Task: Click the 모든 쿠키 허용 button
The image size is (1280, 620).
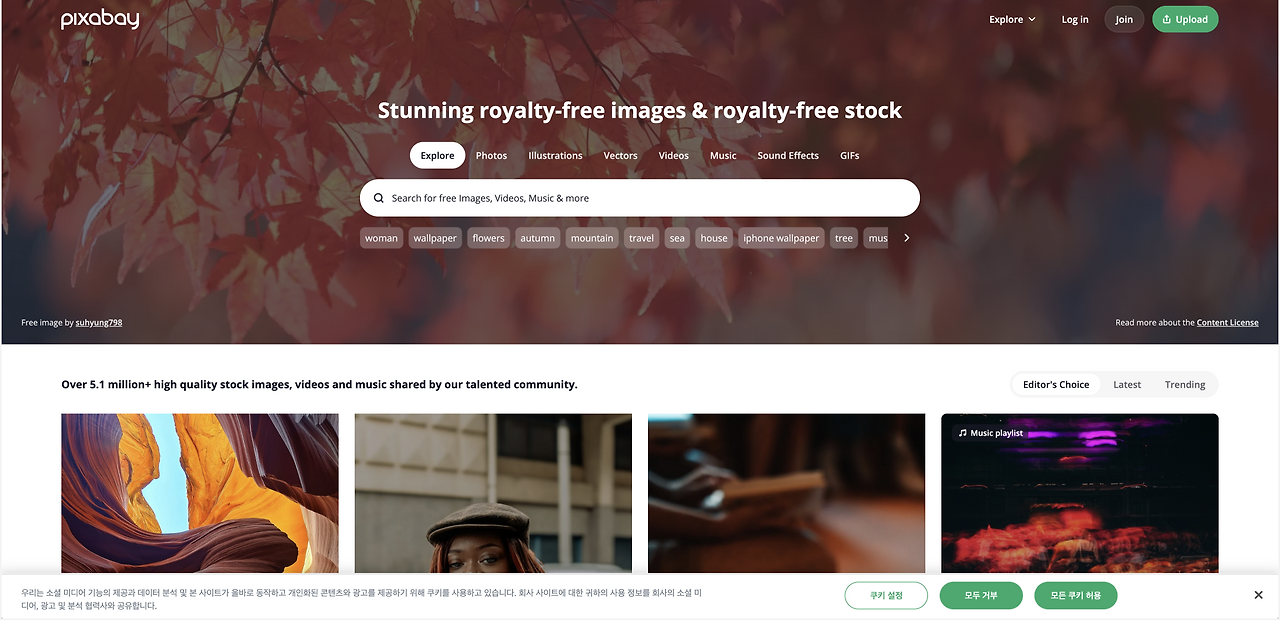Action: tap(1075, 595)
